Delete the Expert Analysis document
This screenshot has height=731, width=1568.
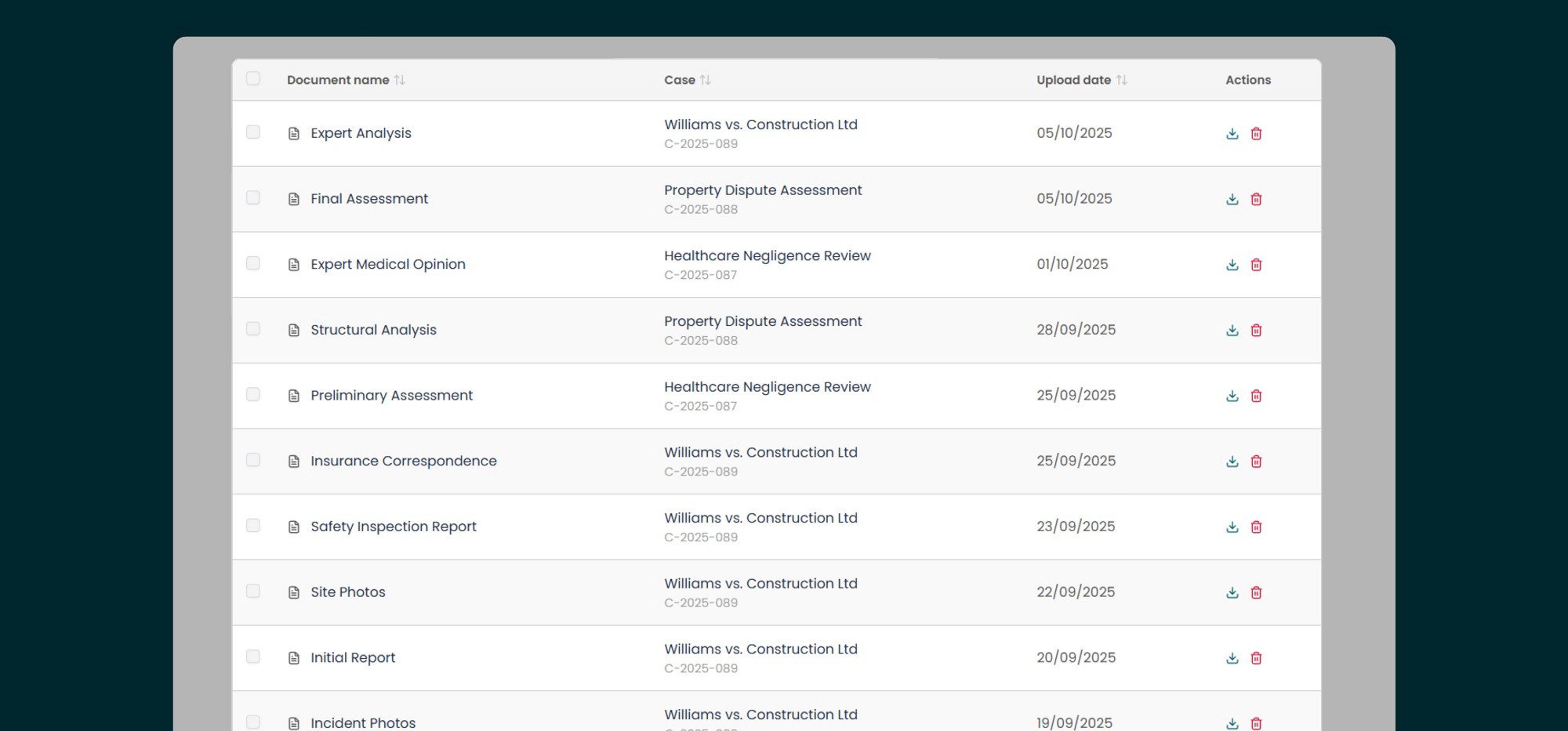[1256, 133]
